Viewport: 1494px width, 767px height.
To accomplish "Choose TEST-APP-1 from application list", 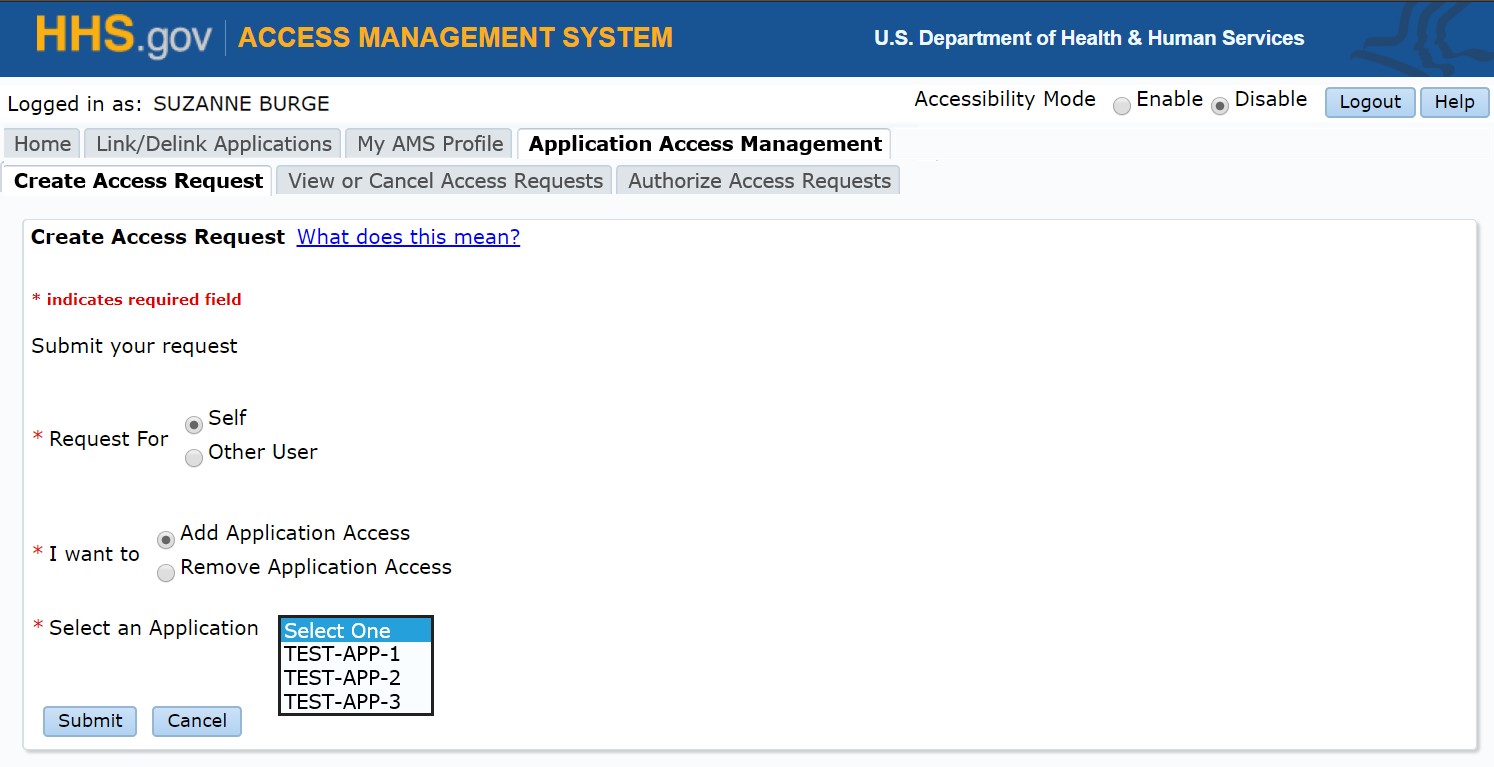I will [x=342, y=654].
